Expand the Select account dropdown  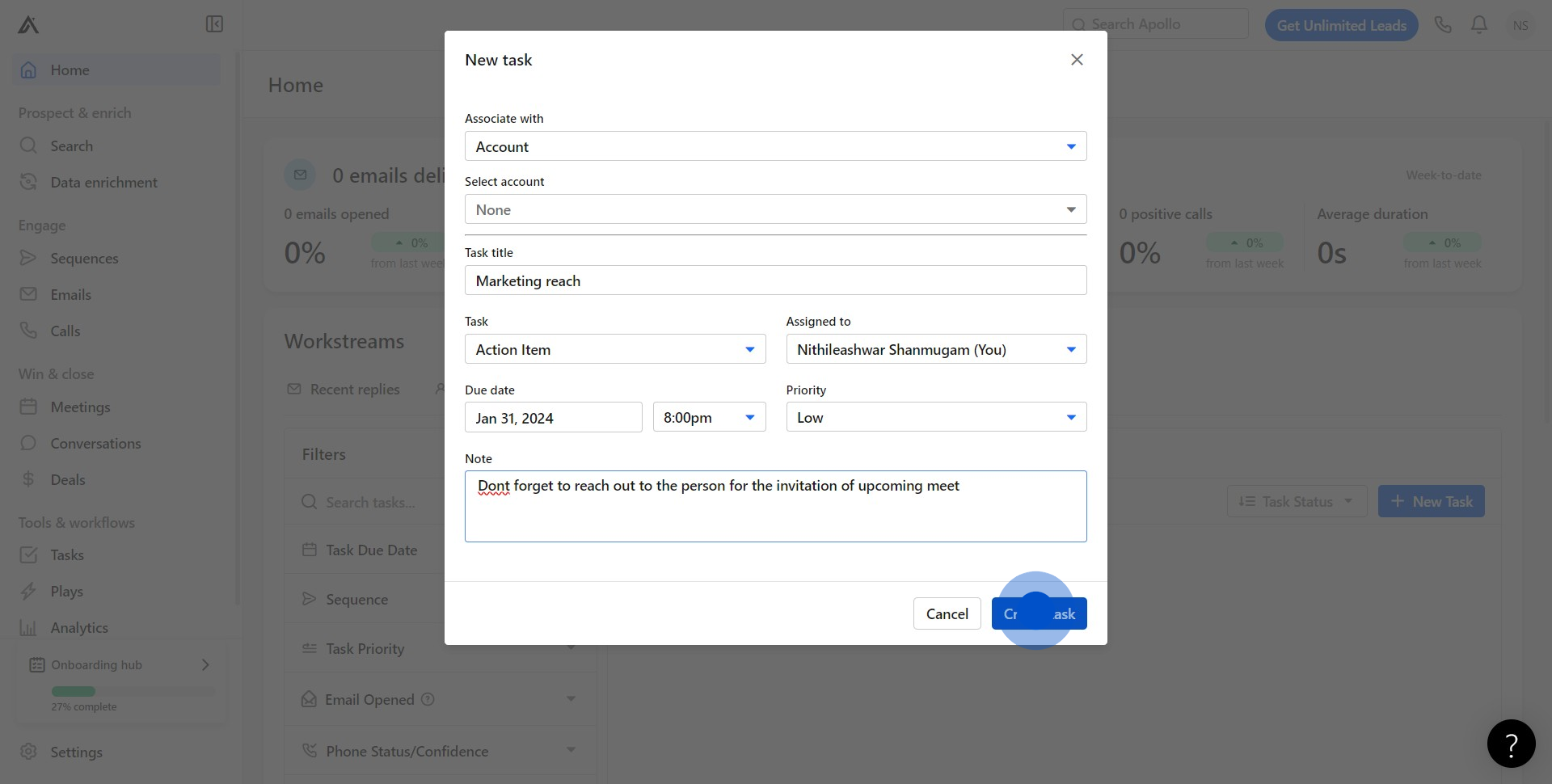click(x=775, y=209)
